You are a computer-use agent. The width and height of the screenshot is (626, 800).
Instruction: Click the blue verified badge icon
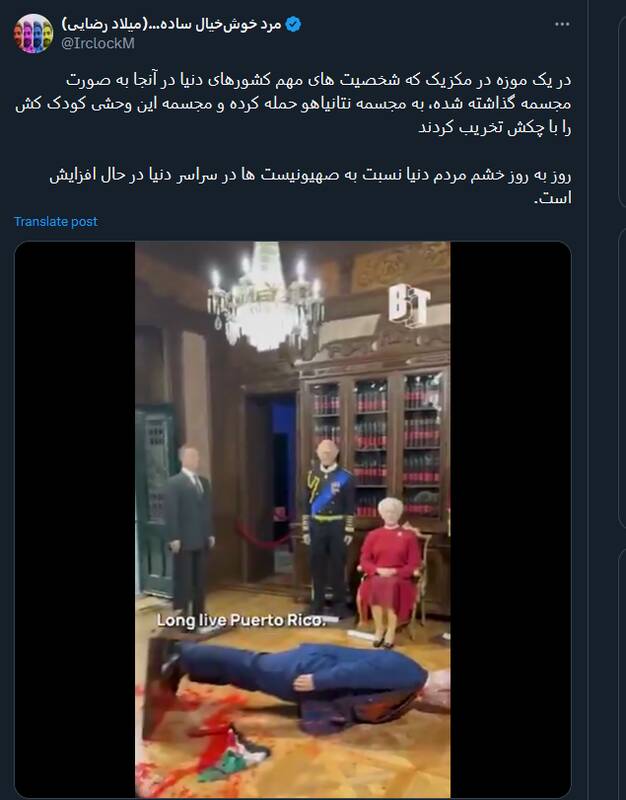[x=293, y=24]
